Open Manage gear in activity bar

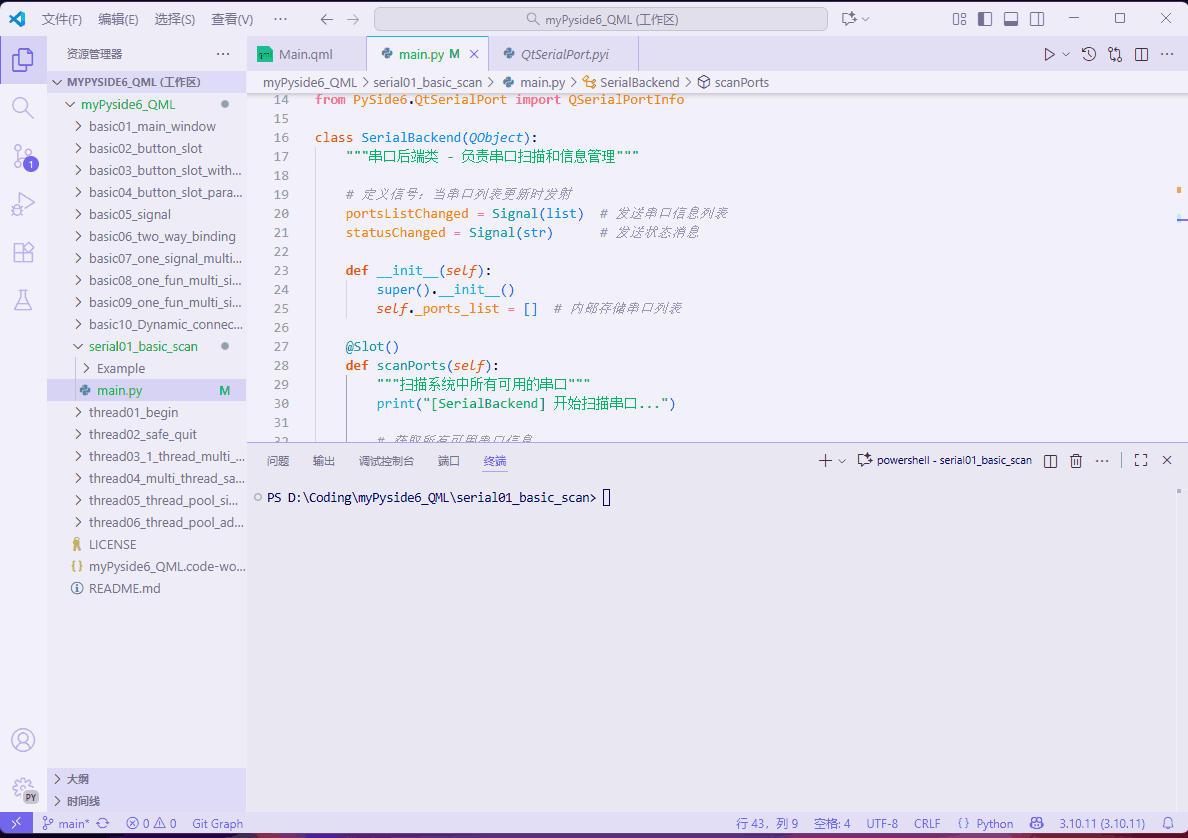[23, 789]
